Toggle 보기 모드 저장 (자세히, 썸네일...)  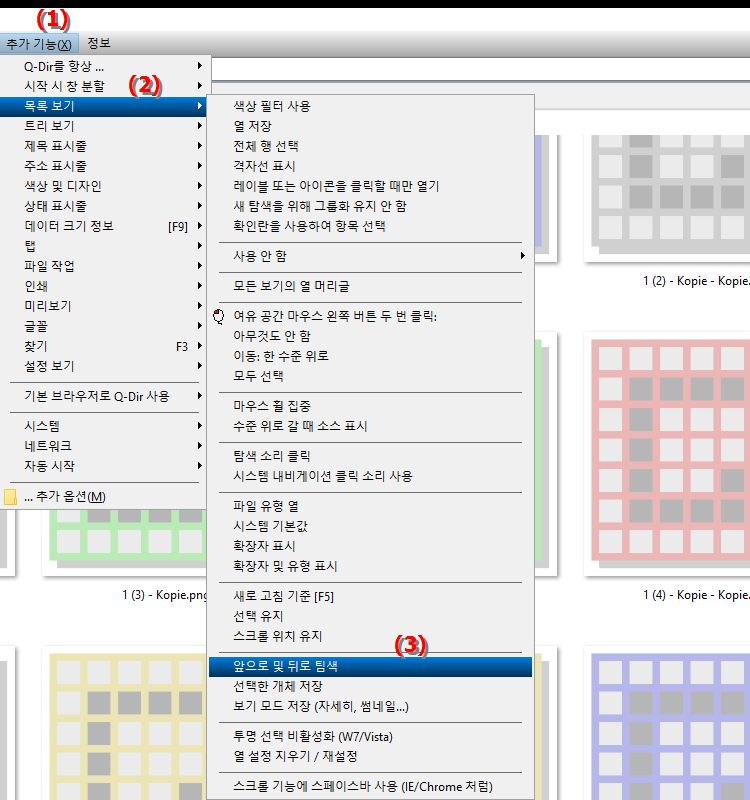coord(370,706)
